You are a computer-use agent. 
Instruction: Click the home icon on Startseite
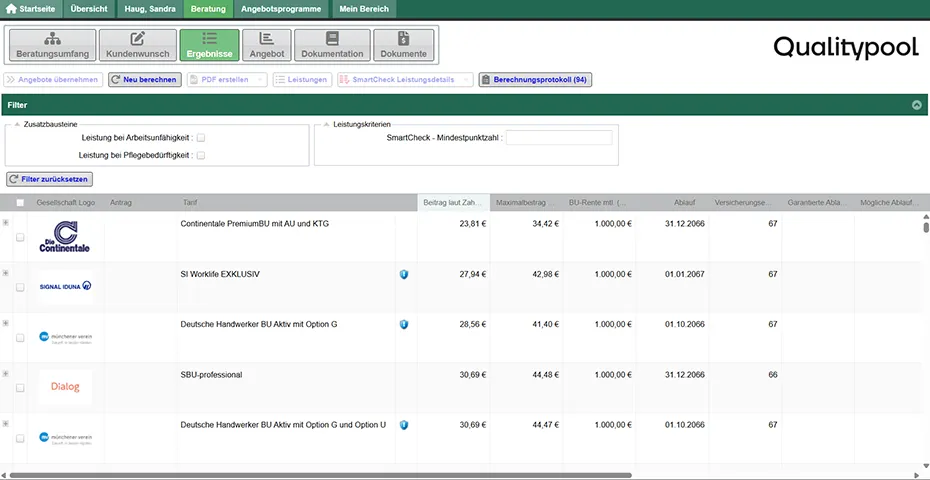(x=11, y=9)
